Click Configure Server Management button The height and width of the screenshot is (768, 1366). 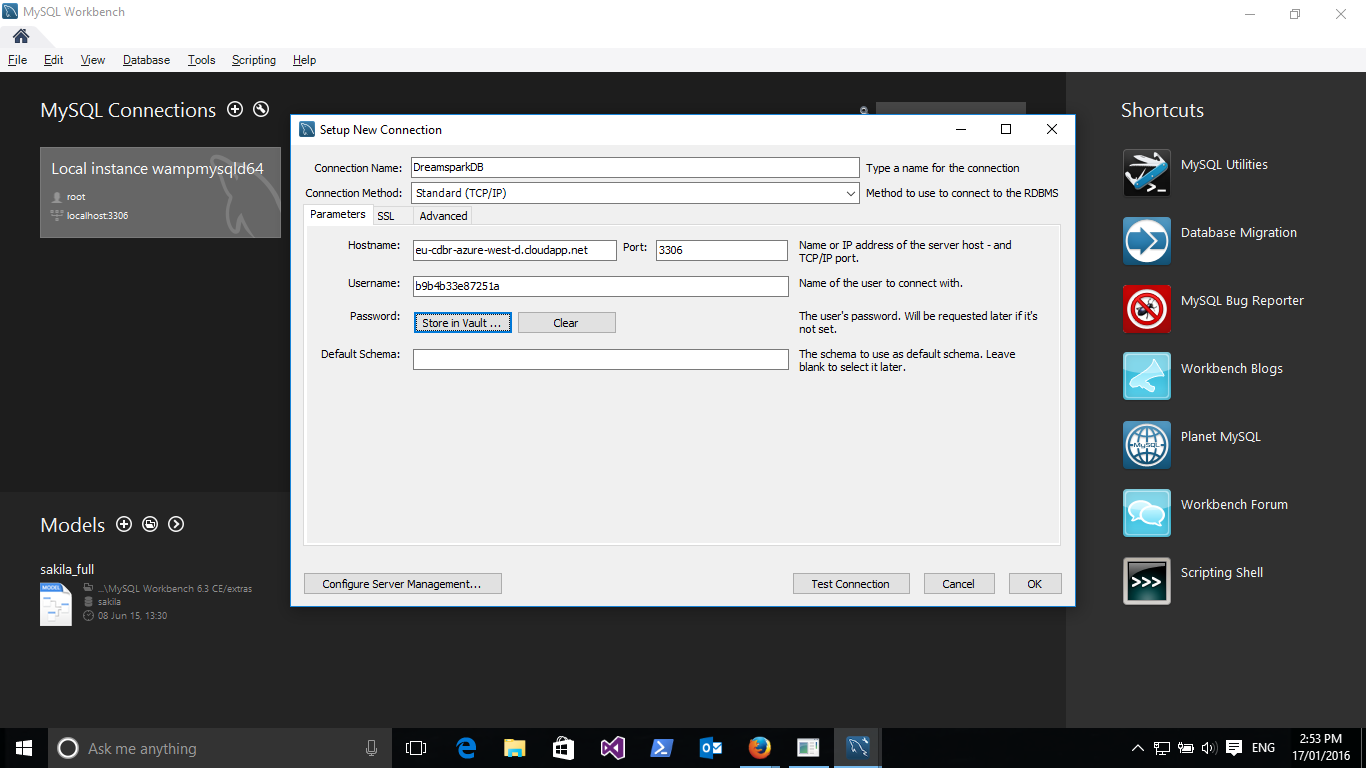(x=402, y=584)
